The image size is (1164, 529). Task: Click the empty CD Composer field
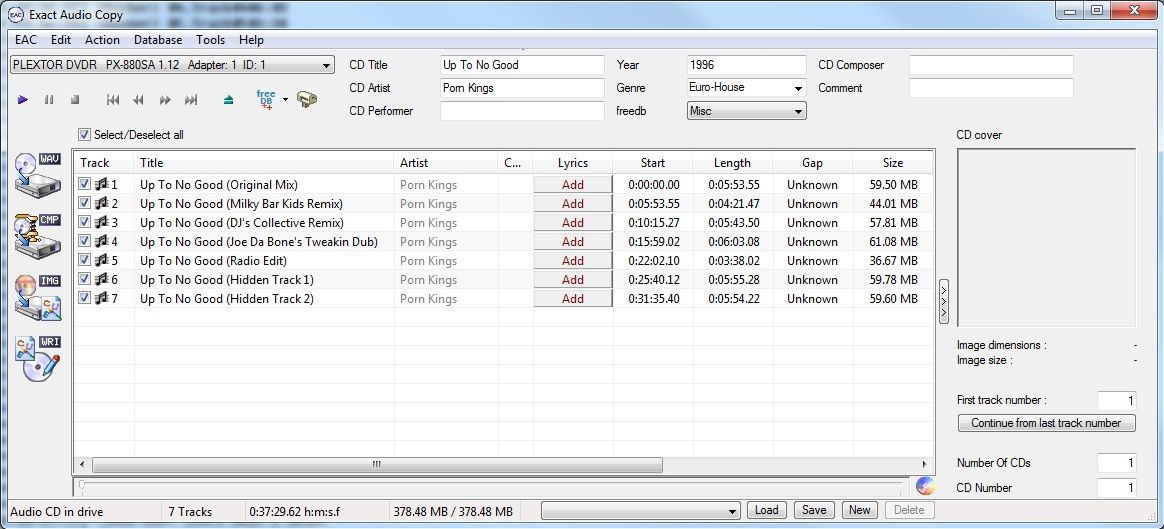[x=992, y=65]
